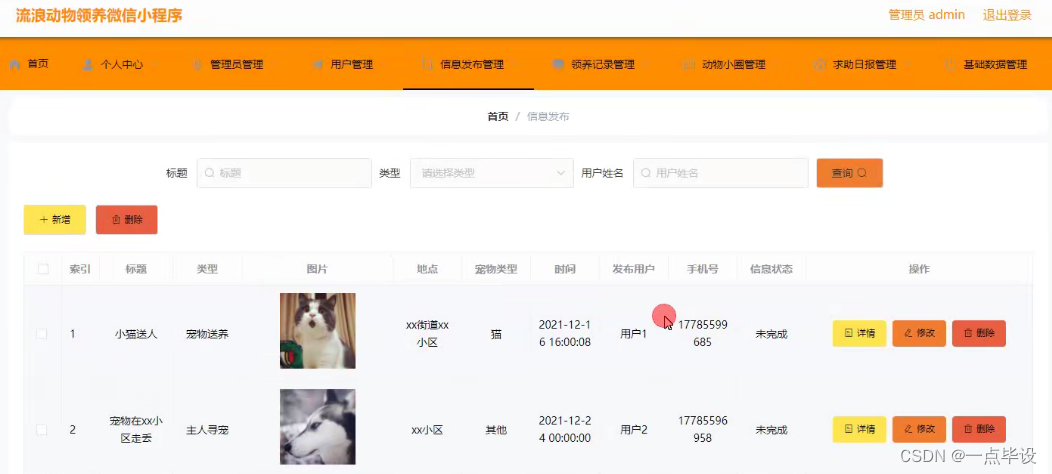The image size is (1052, 474).
Task: Click 详情 for 小猫送人 row
Action: click(x=859, y=334)
